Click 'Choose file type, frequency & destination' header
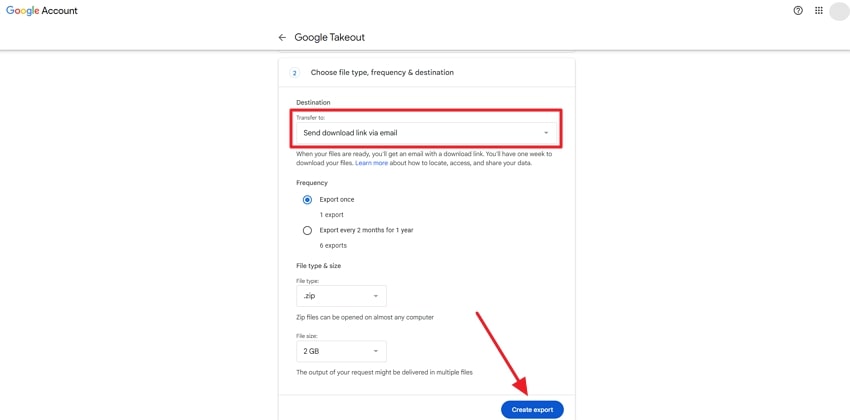The image size is (850, 420). pyautogui.click(x=382, y=73)
